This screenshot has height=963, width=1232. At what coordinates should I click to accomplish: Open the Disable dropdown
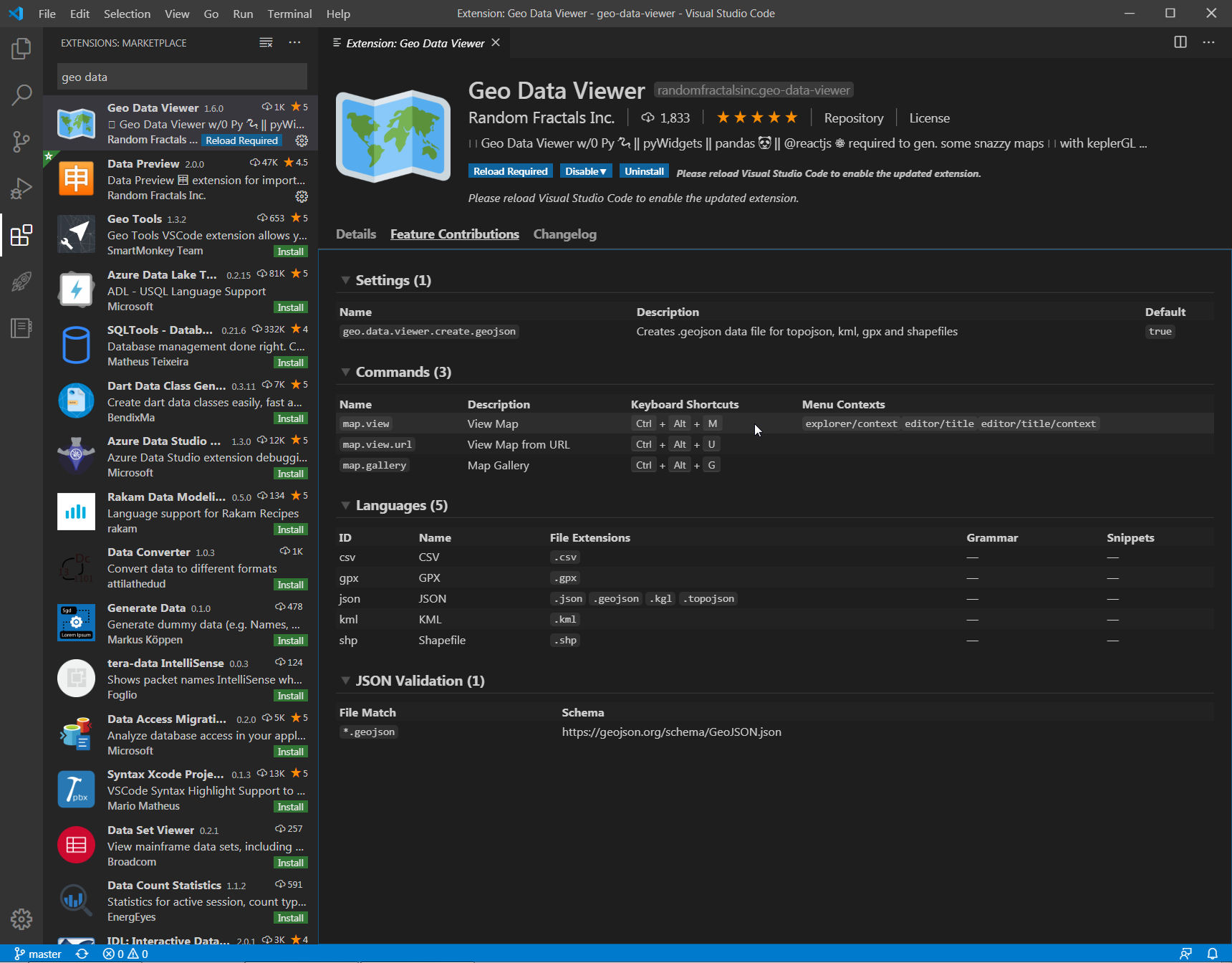click(585, 171)
